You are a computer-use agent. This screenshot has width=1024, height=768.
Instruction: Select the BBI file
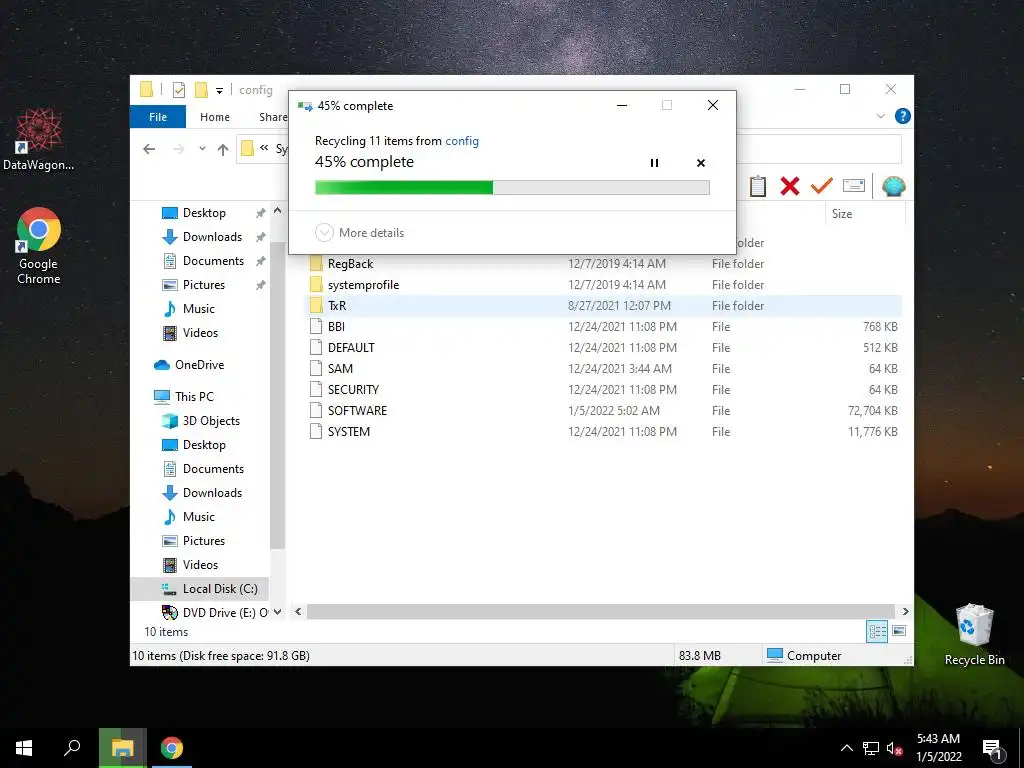tap(336, 327)
